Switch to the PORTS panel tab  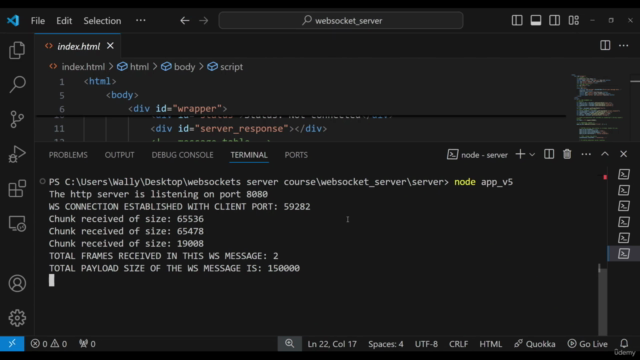296,155
